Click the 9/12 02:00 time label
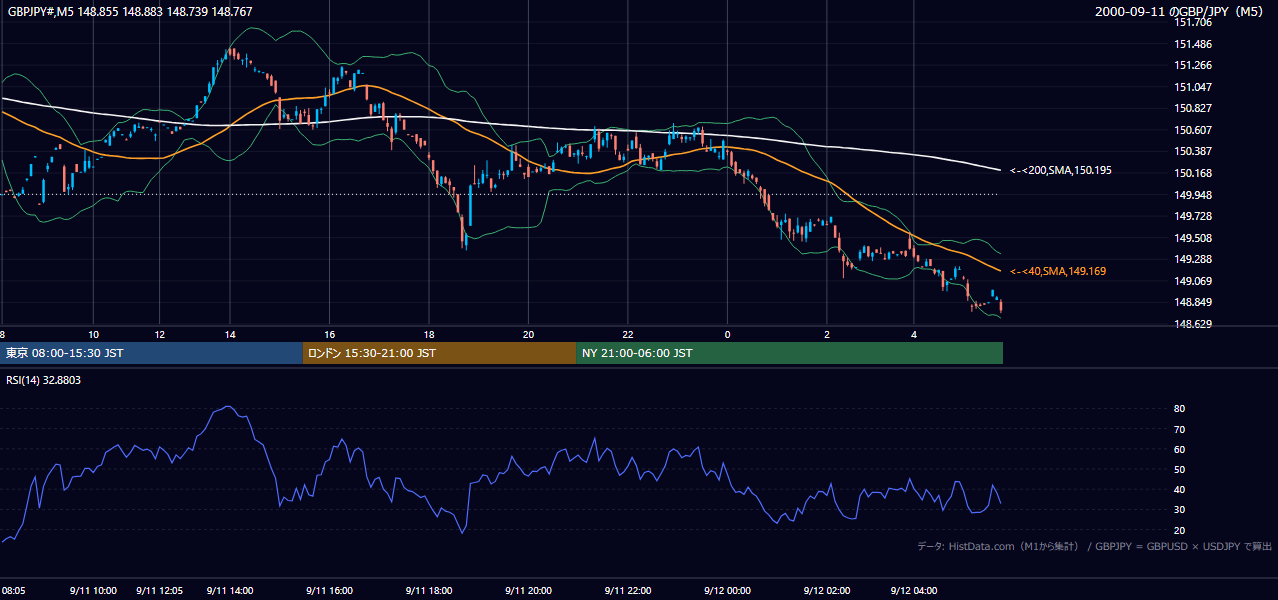 (x=826, y=591)
